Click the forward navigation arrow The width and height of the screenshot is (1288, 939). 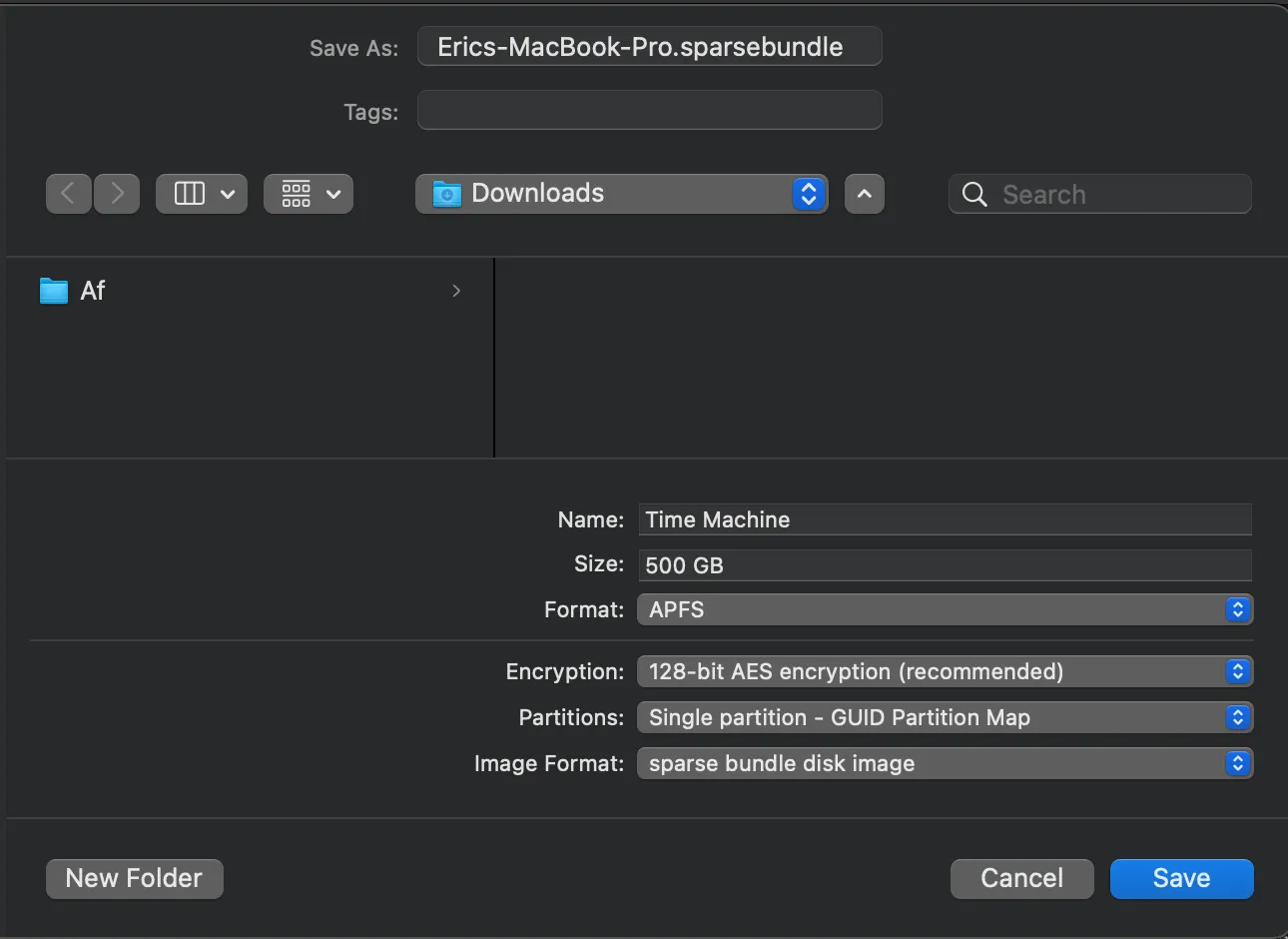coord(117,194)
